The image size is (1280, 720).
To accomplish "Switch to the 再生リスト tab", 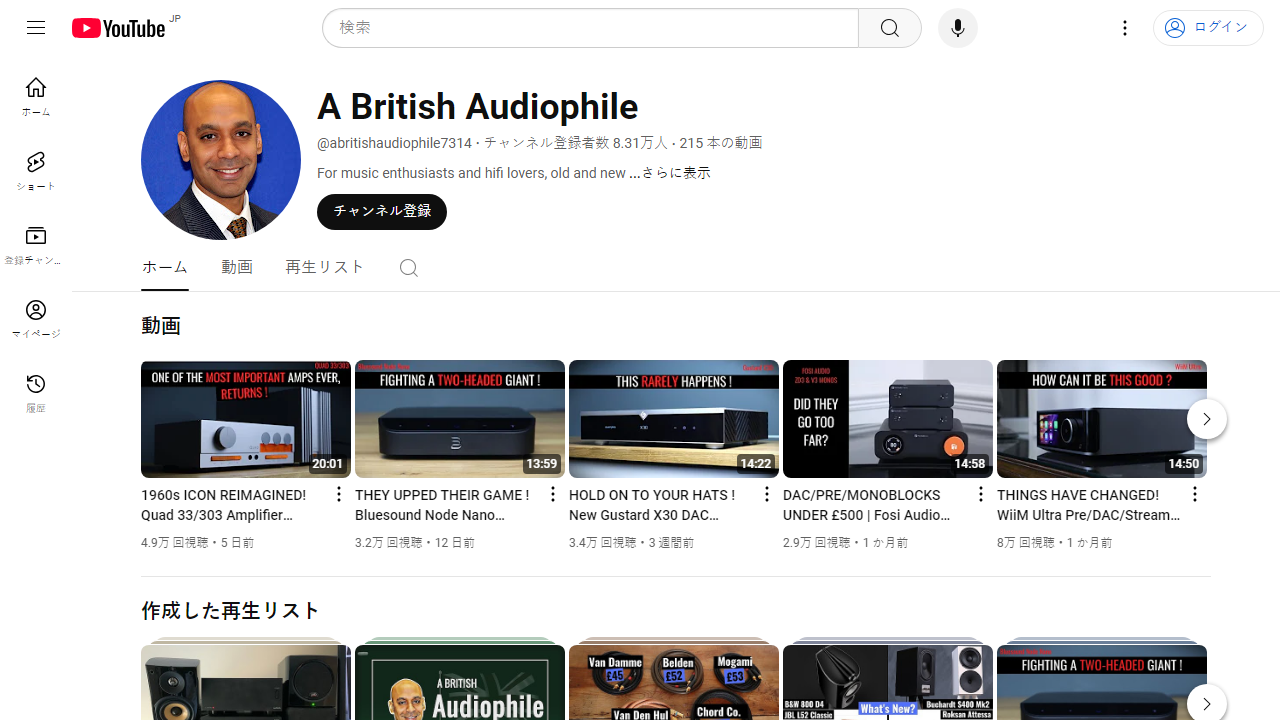I will tap(325, 267).
